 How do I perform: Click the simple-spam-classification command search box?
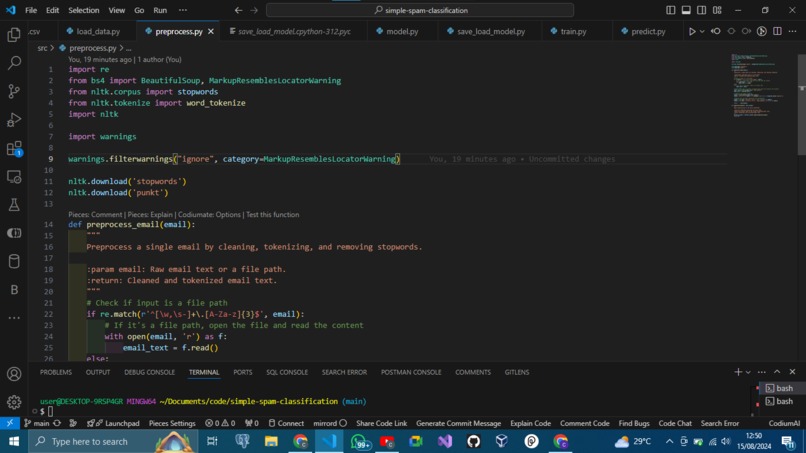coord(420,10)
